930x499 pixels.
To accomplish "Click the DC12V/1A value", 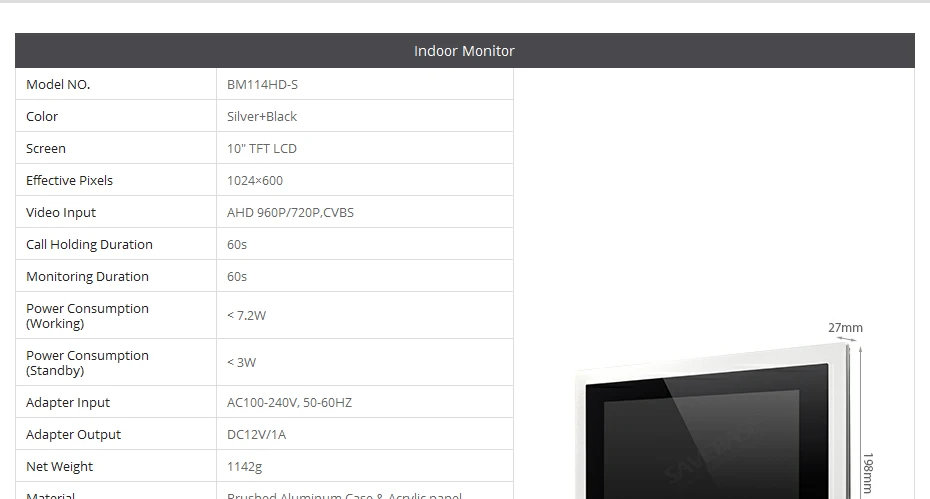I will pyautogui.click(x=256, y=434).
